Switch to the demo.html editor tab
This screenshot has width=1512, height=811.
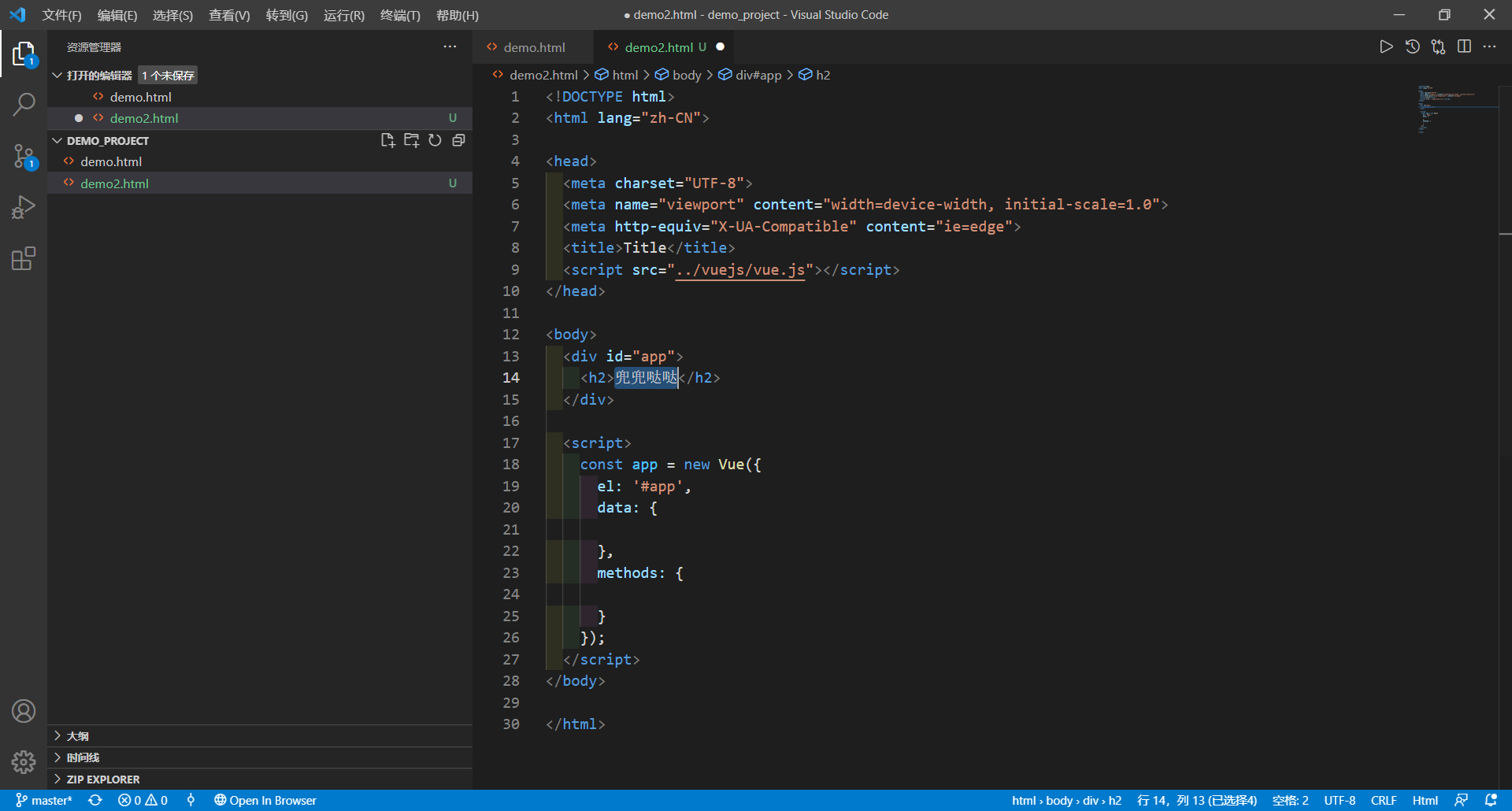(534, 47)
